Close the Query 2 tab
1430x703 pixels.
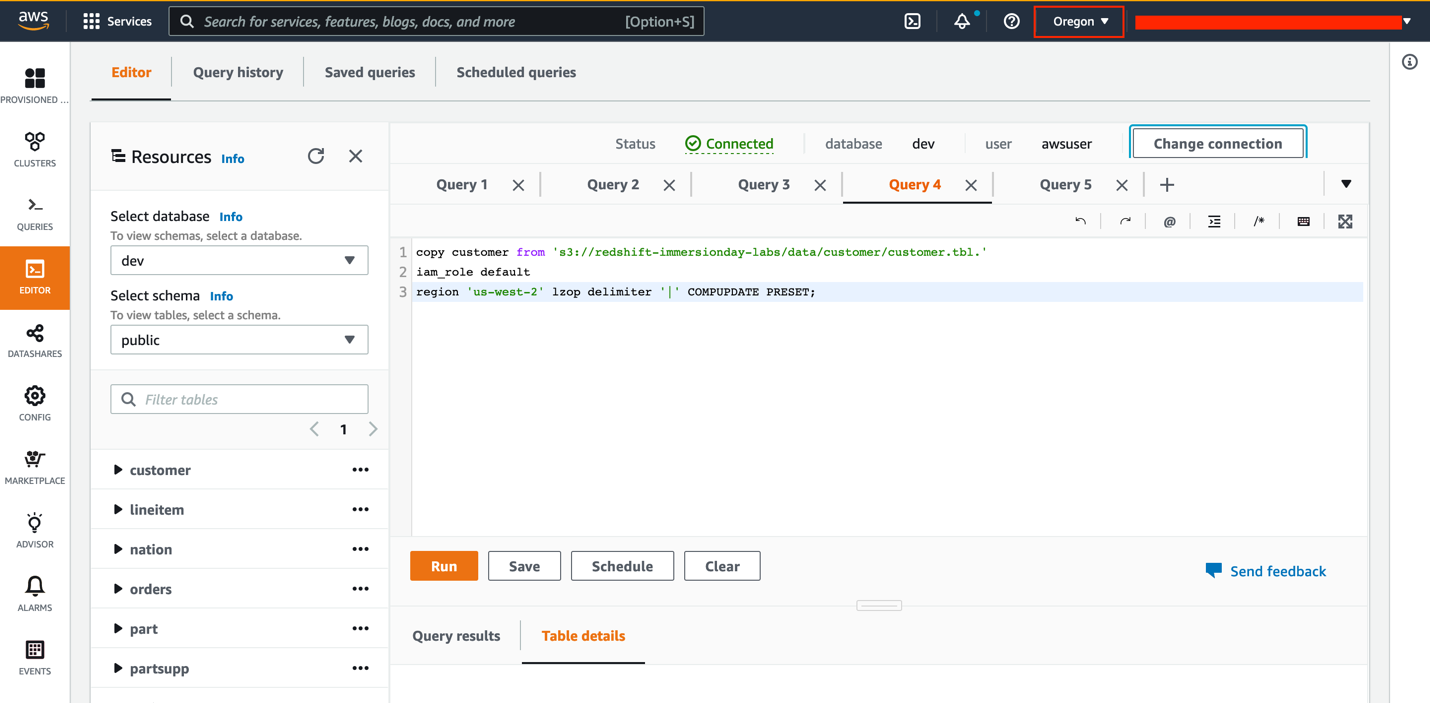(x=669, y=185)
